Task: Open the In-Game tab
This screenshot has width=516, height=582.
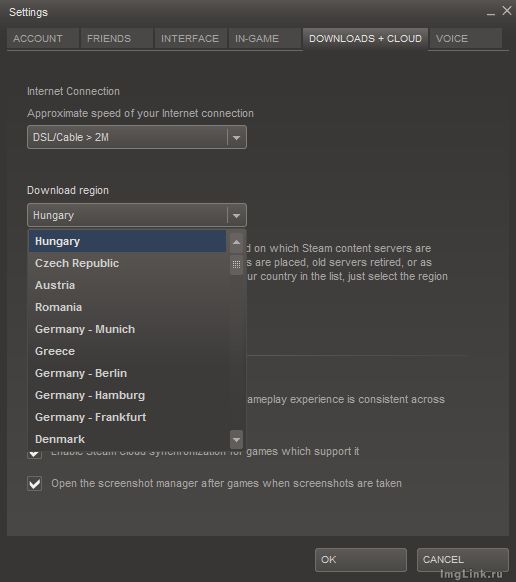Action: click(x=264, y=39)
